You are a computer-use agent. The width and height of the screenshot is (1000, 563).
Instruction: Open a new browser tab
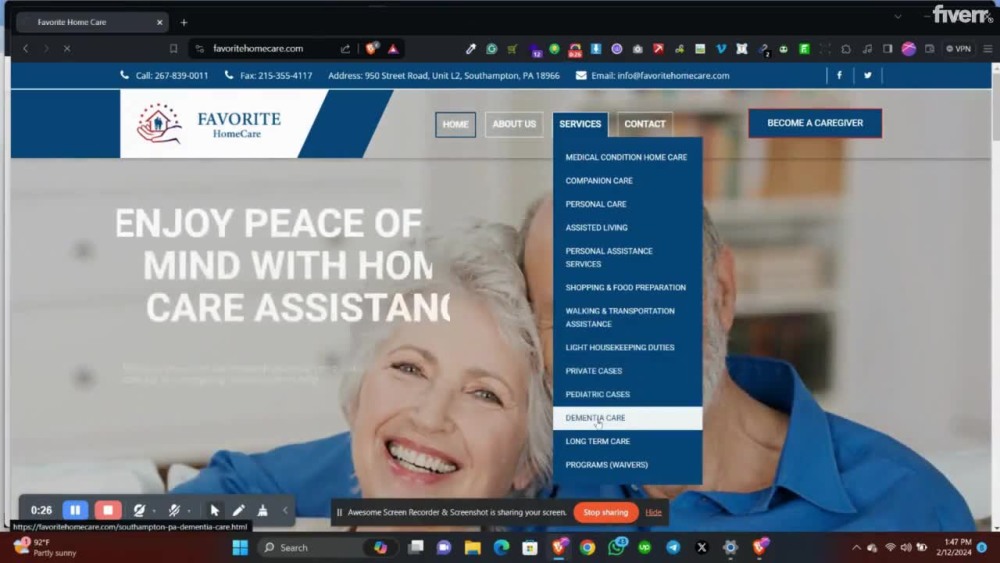pyautogui.click(x=184, y=22)
